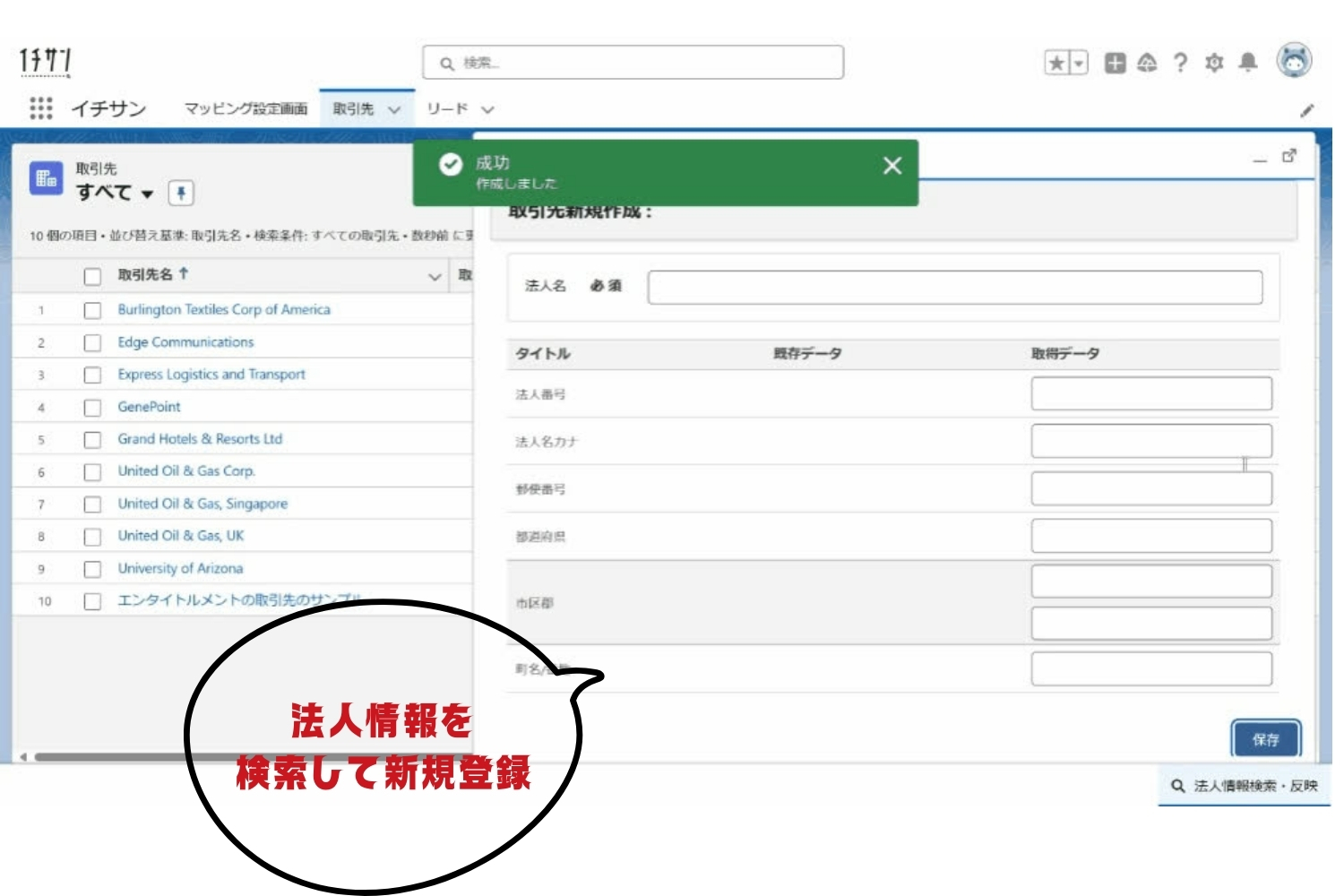Pop out the composer window icon
Viewport: 1344px width, 896px height.
coord(1289,156)
